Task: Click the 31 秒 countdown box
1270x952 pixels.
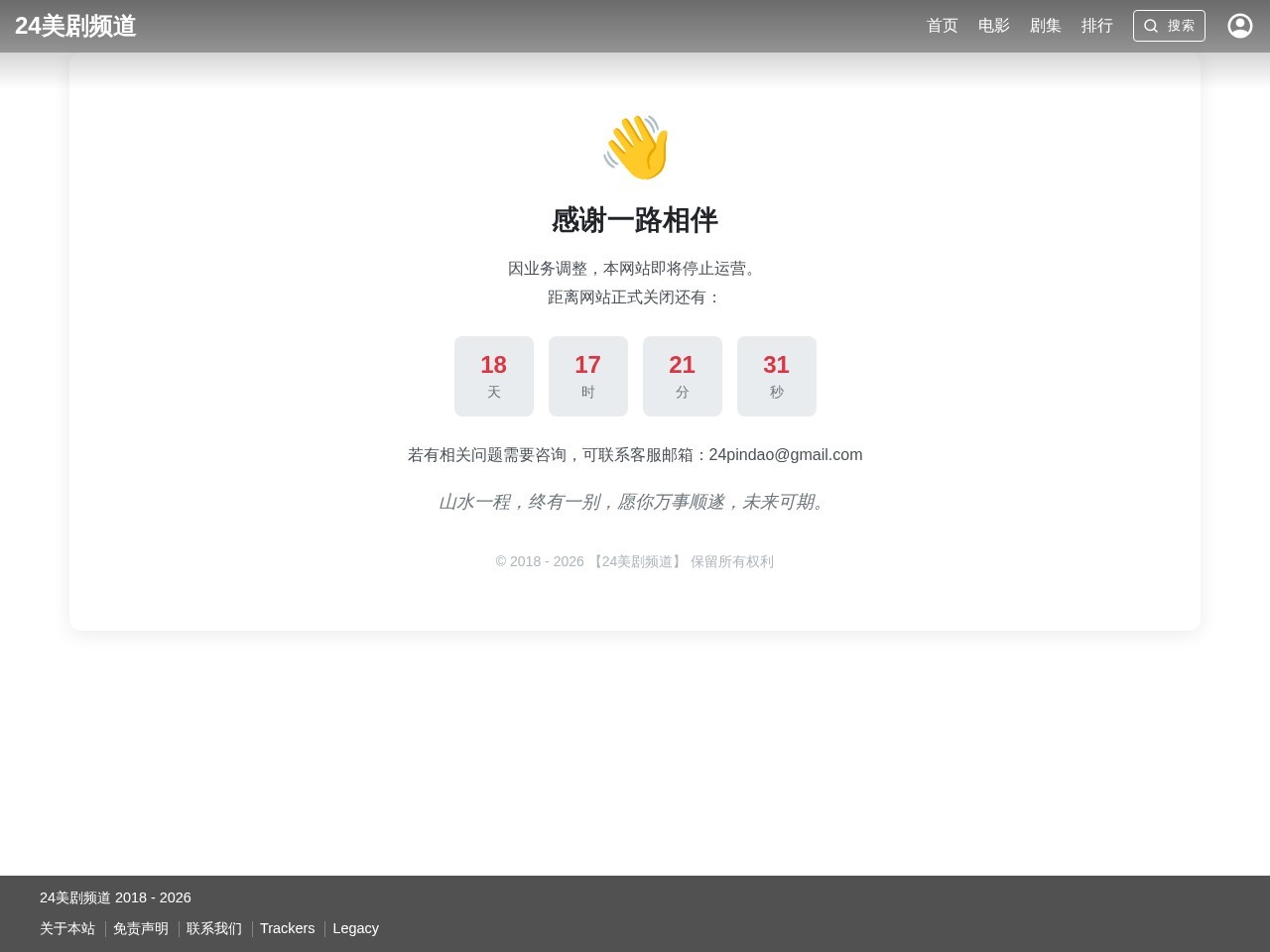Action: click(776, 376)
